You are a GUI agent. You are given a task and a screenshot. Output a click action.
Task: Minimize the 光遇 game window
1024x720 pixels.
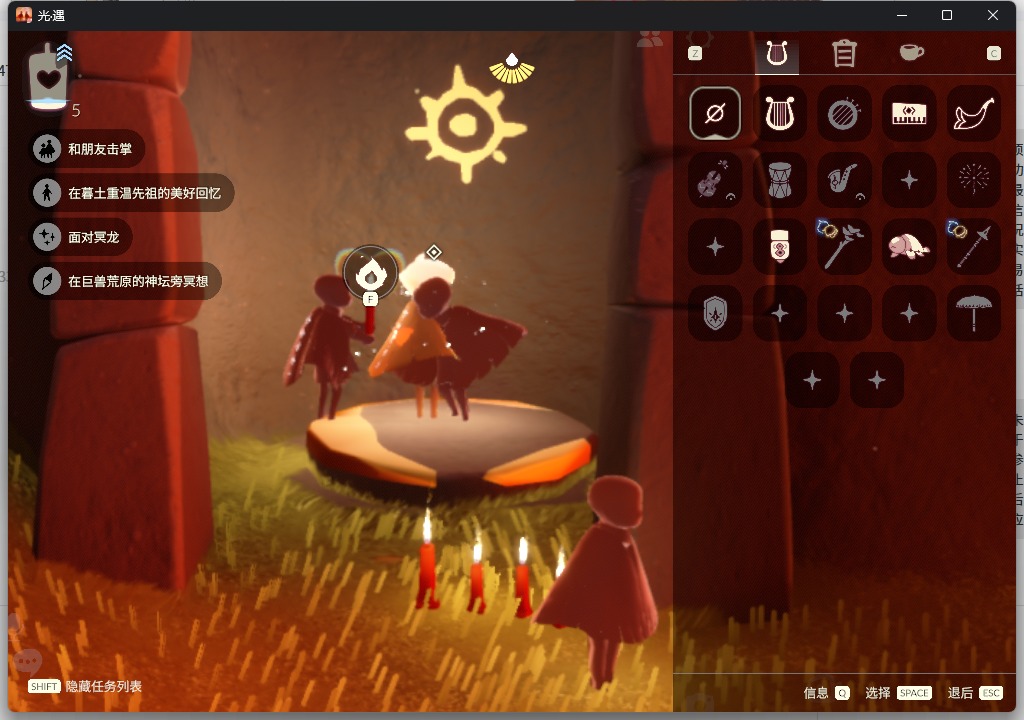pos(902,15)
